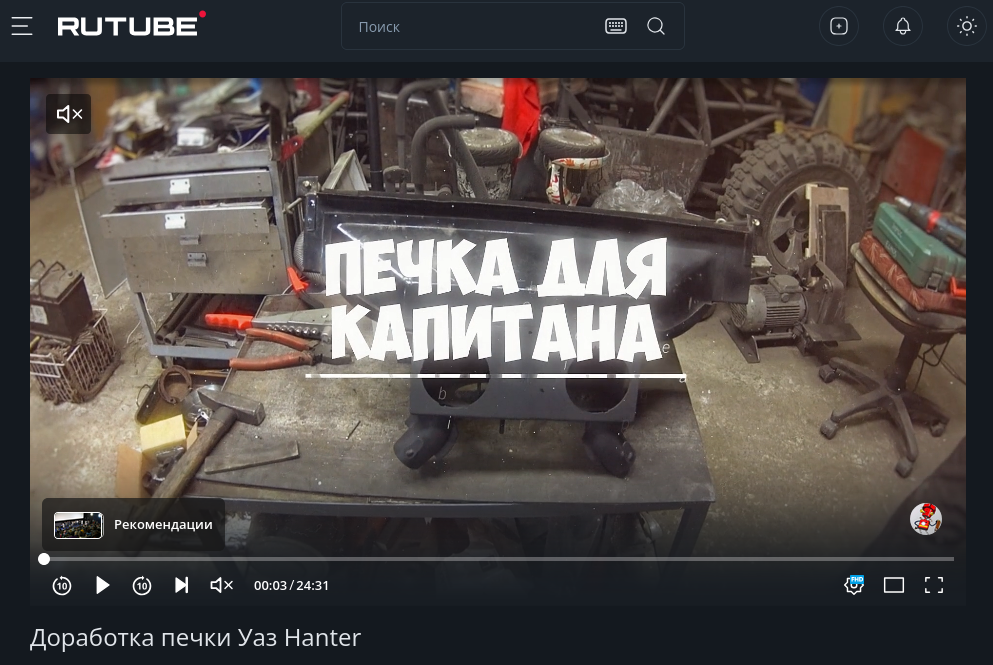Click the magnifier search icon
993x665 pixels.
[x=656, y=27]
